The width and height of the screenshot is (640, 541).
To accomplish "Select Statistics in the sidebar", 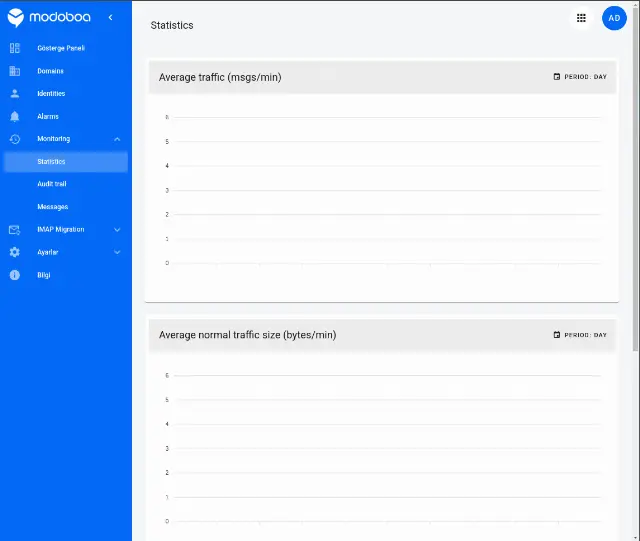I will tap(66, 162).
